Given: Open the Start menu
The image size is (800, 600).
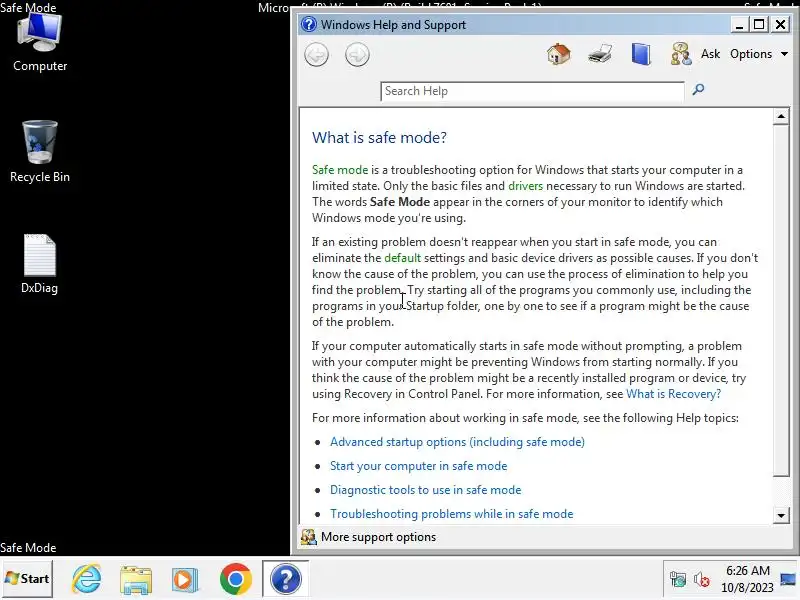Looking at the screenshot, I should click(27, 579).
